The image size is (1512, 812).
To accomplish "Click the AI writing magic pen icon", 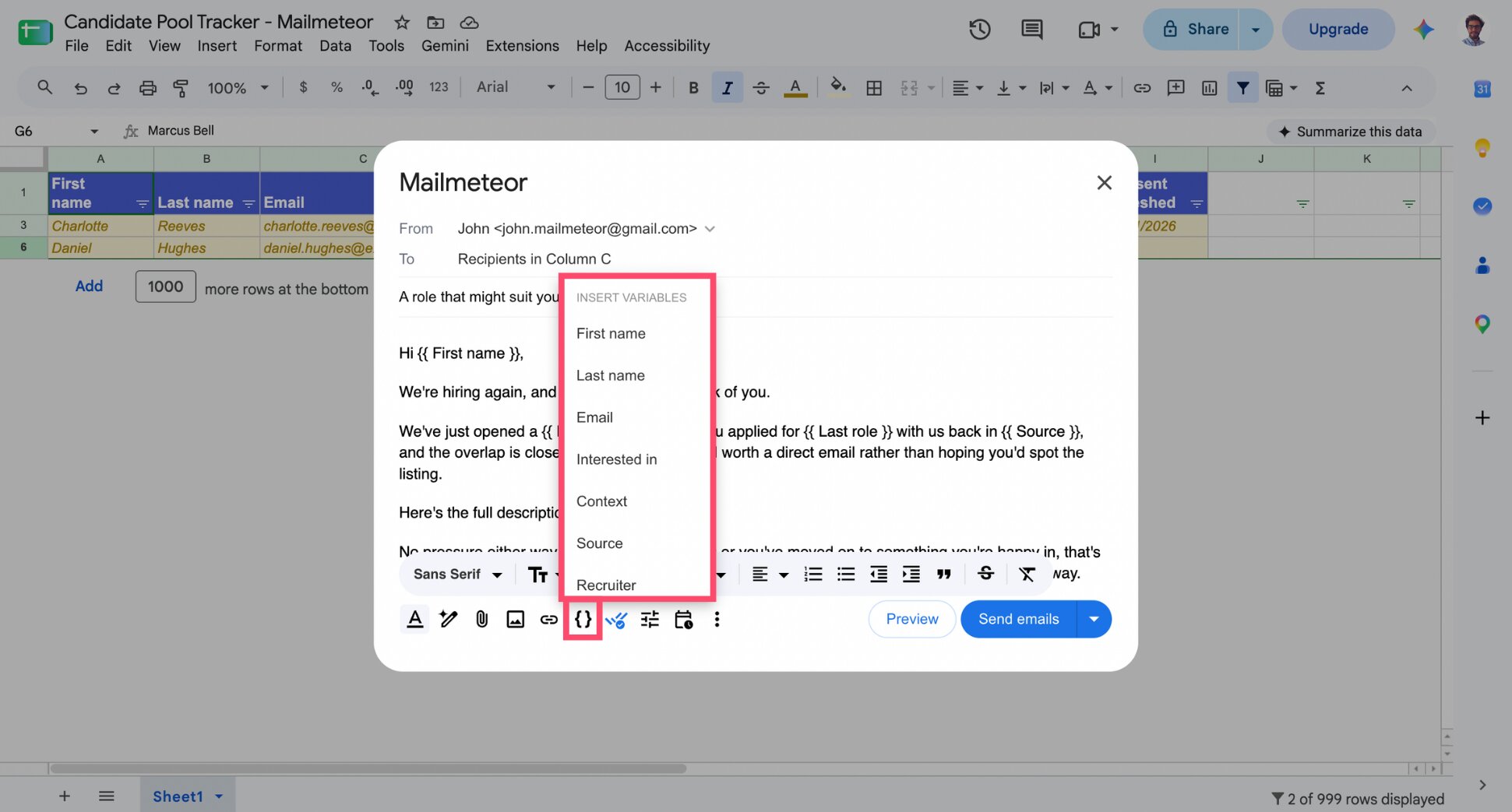I will tap(449, 619).
